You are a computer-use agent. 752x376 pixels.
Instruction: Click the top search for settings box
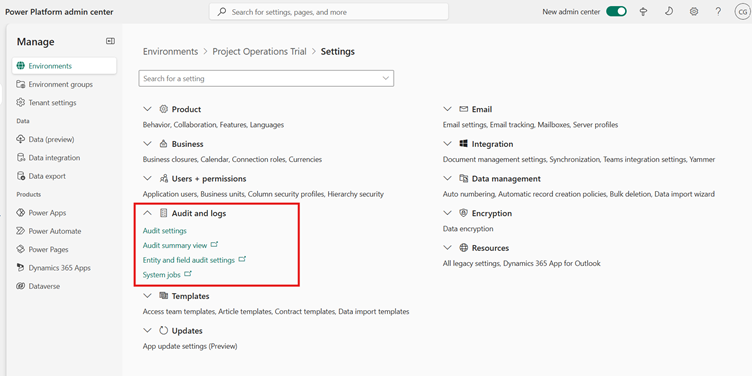329,12
